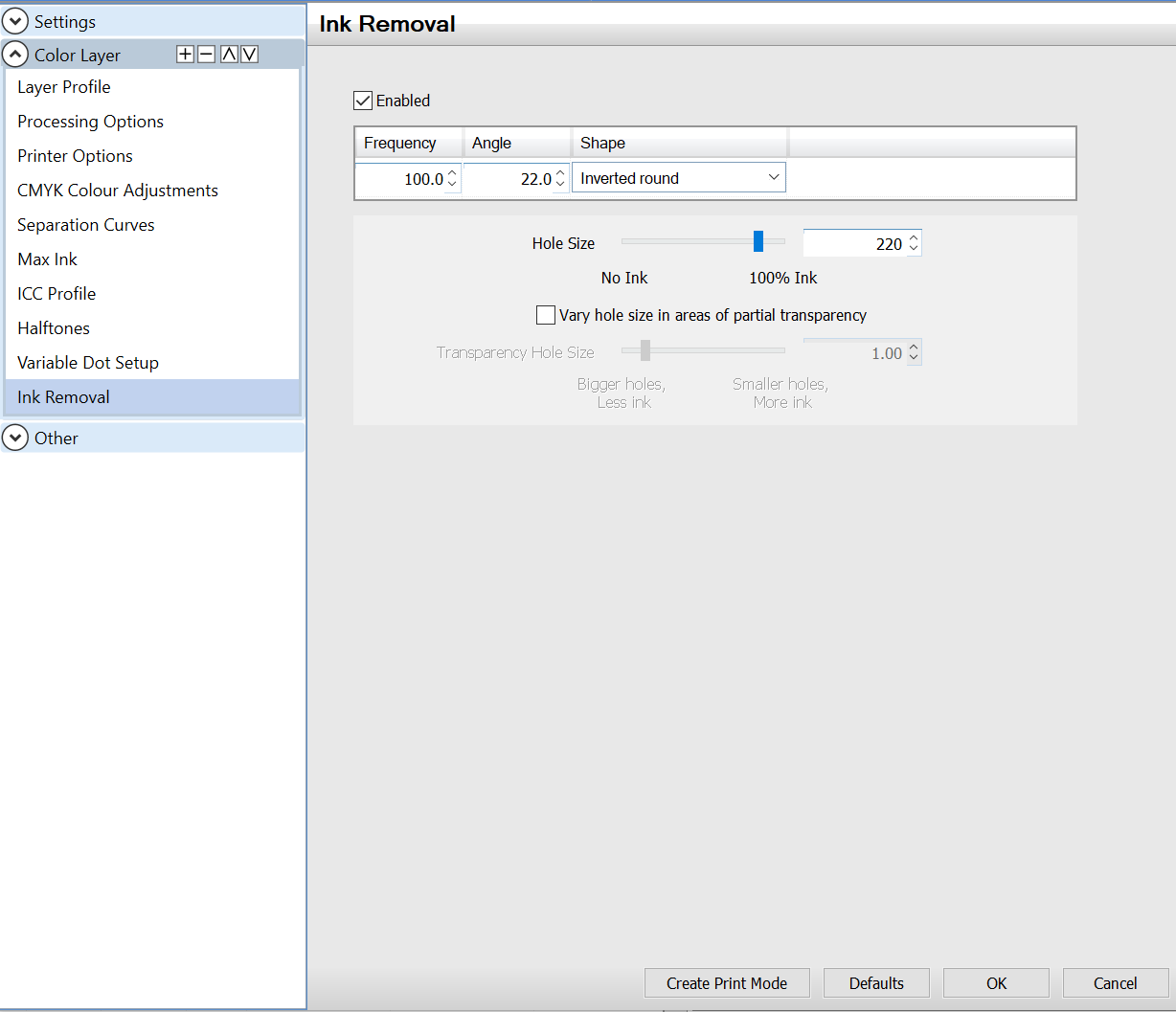Image resolution: width=1176 pixels, height=1012 pixels.
Task: Open the Layer Profile page
Action: 152,87
